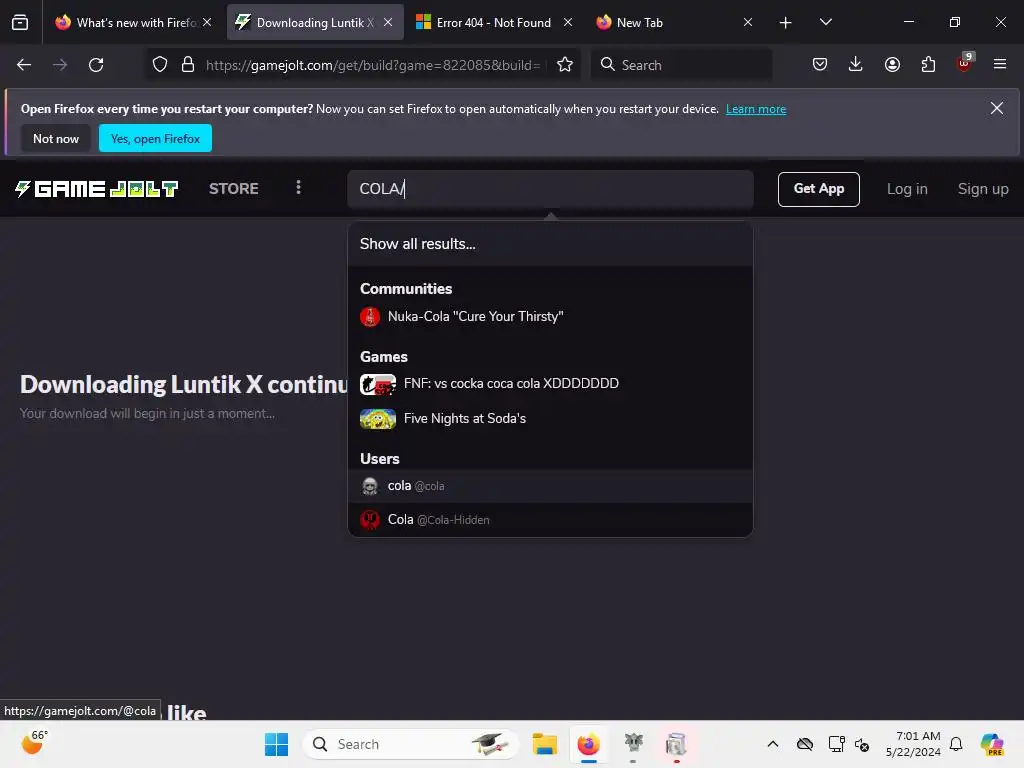Click Yes, open Firefox button
Screen dimensions: 1024x768
pos(155,138)
